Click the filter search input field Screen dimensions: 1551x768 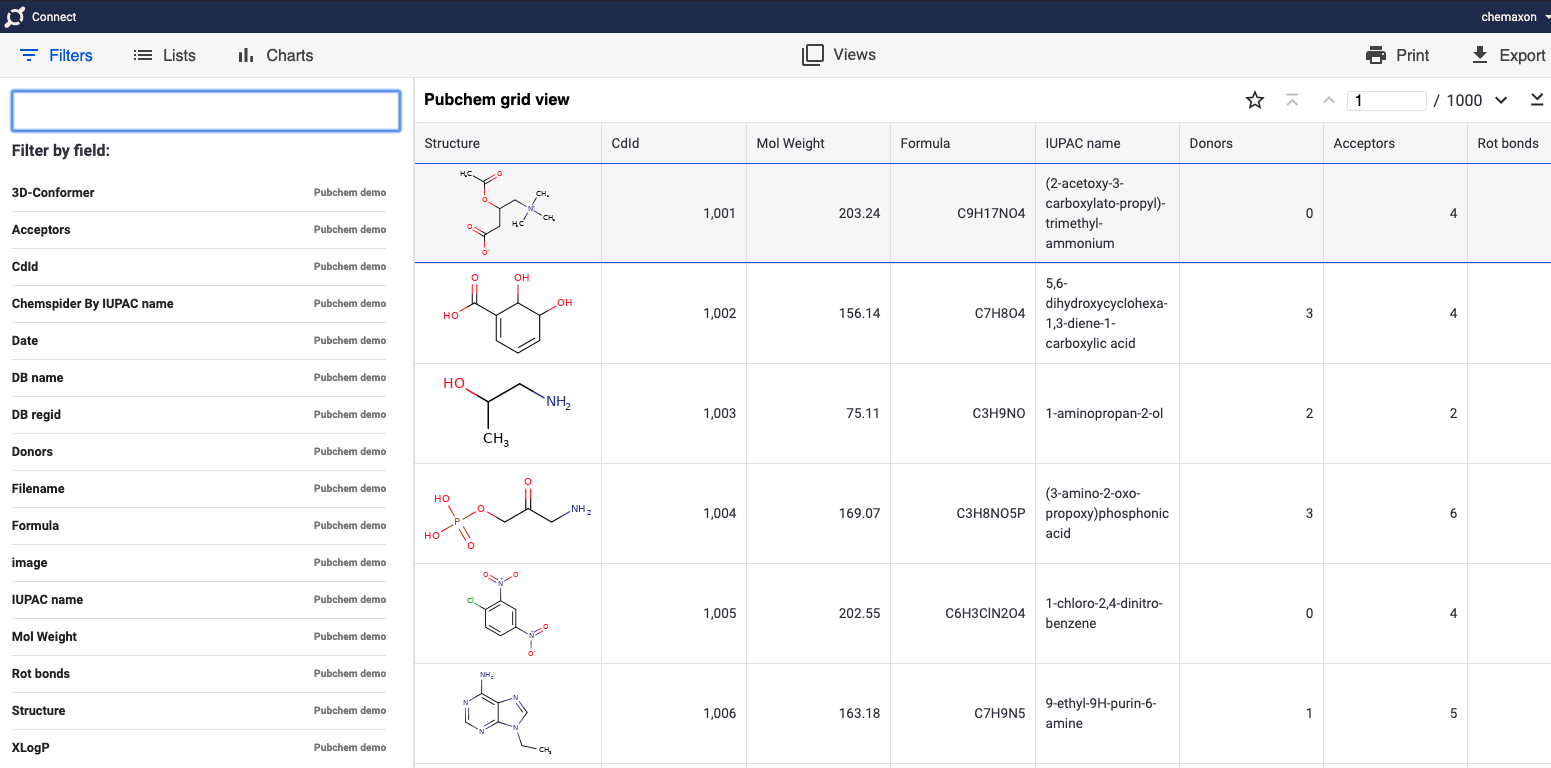coord(206,111)
